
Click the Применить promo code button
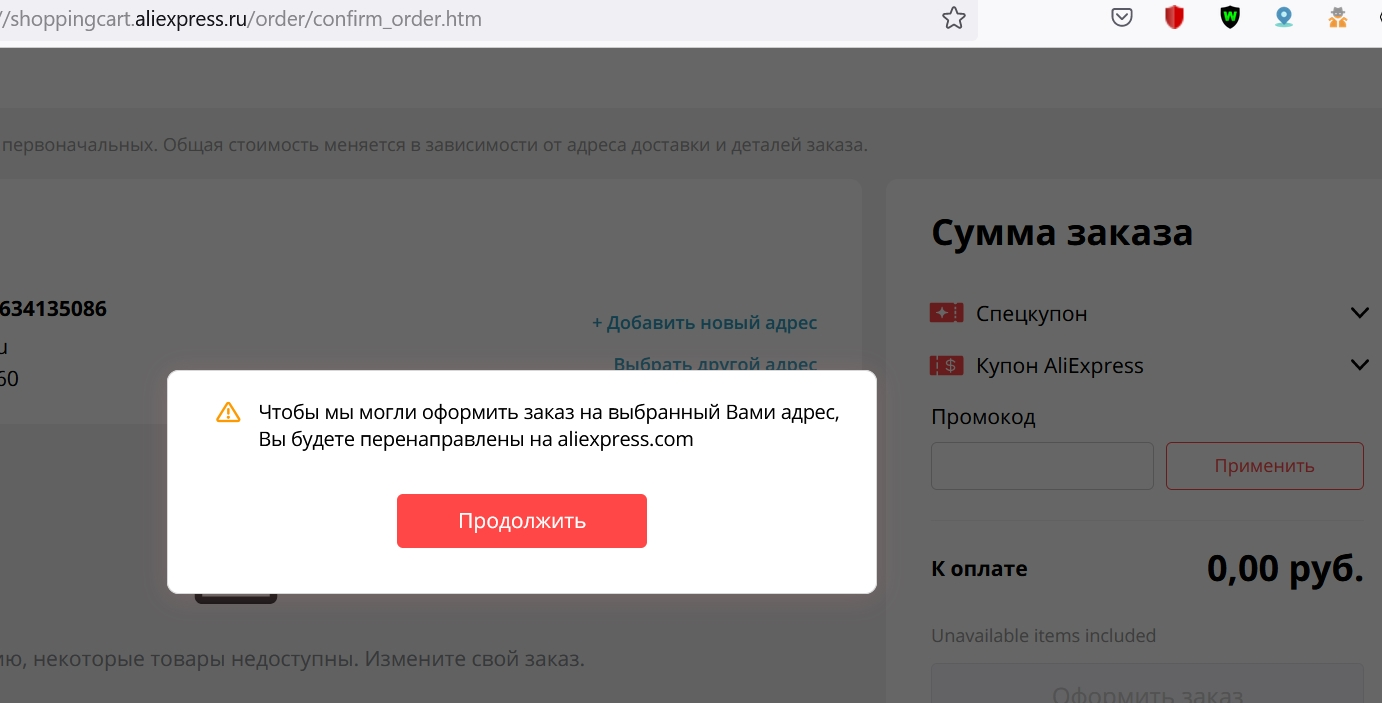(x=1265, y=466)
